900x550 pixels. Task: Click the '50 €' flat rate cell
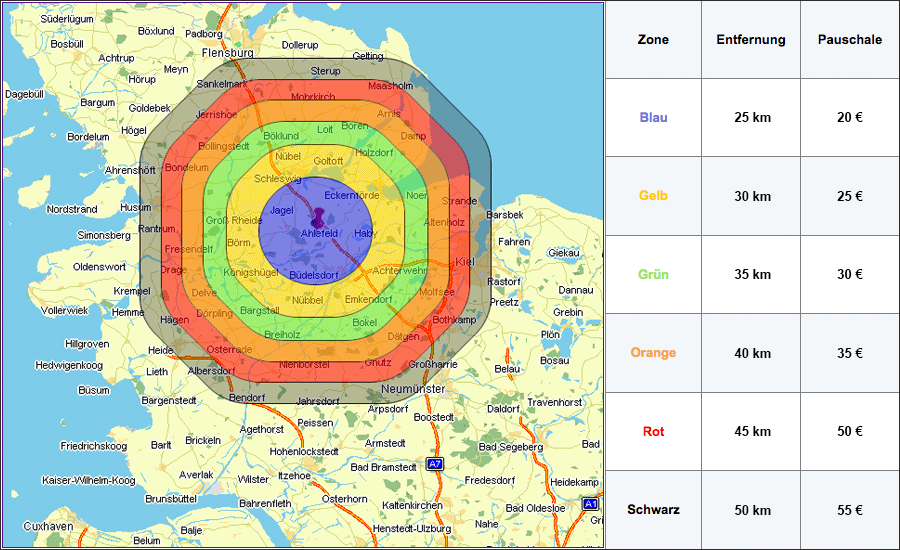[x=850, y=431]
